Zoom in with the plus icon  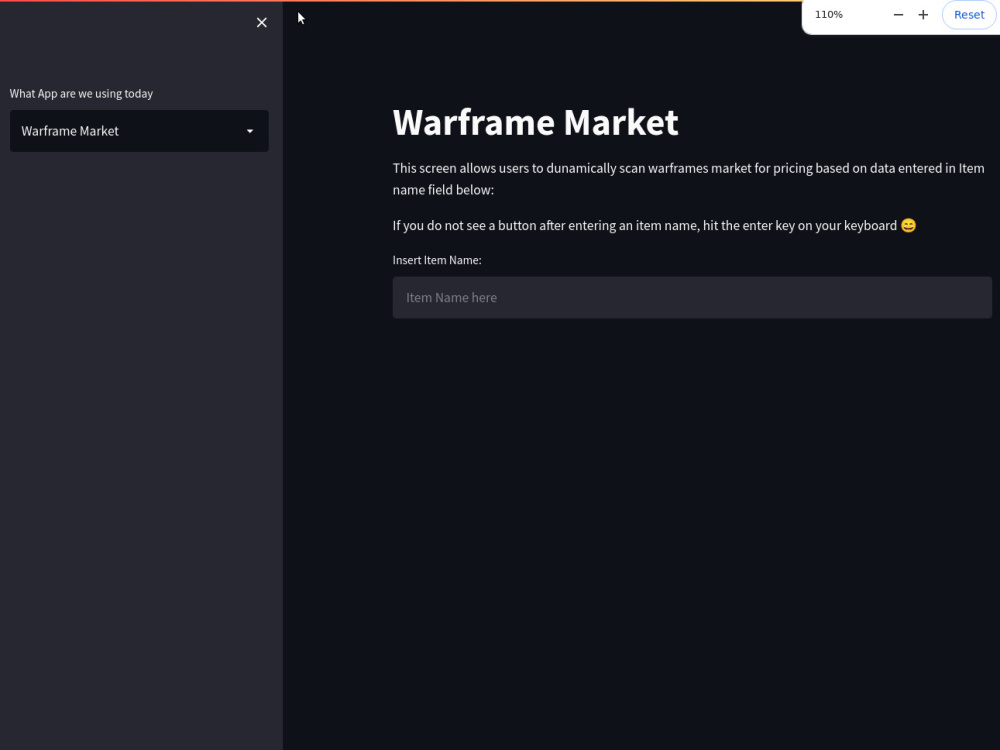[x=923, y=15]
